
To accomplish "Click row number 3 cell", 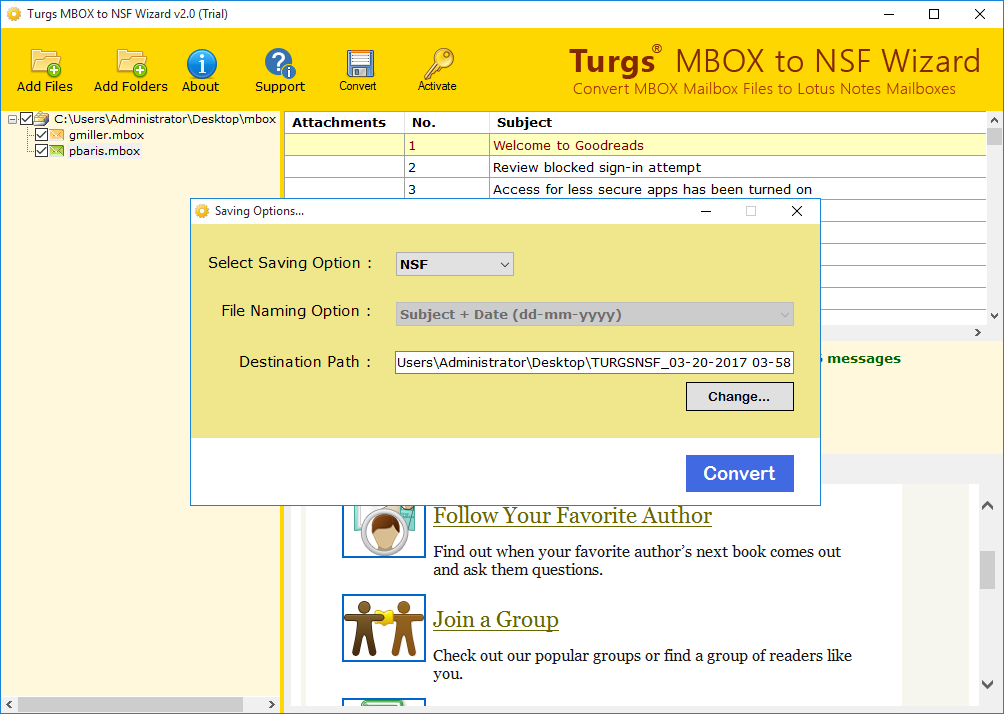I will (447, 189).
